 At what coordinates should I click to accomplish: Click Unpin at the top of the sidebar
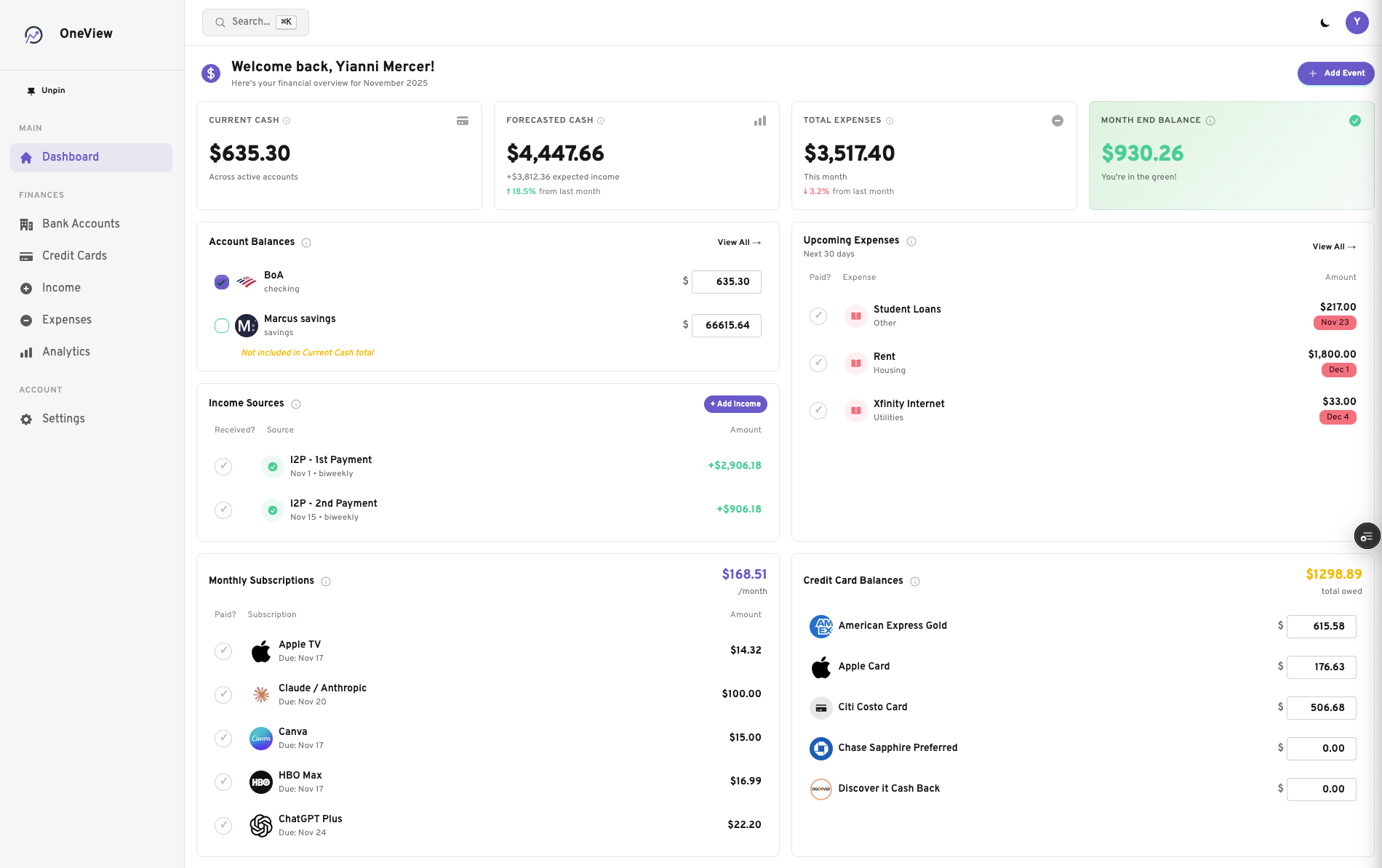click(51, 90)
